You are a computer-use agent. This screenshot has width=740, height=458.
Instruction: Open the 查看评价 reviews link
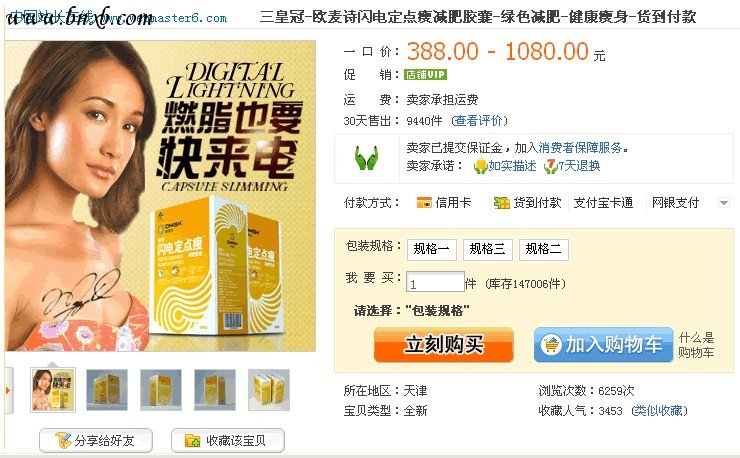click(479, 121)
